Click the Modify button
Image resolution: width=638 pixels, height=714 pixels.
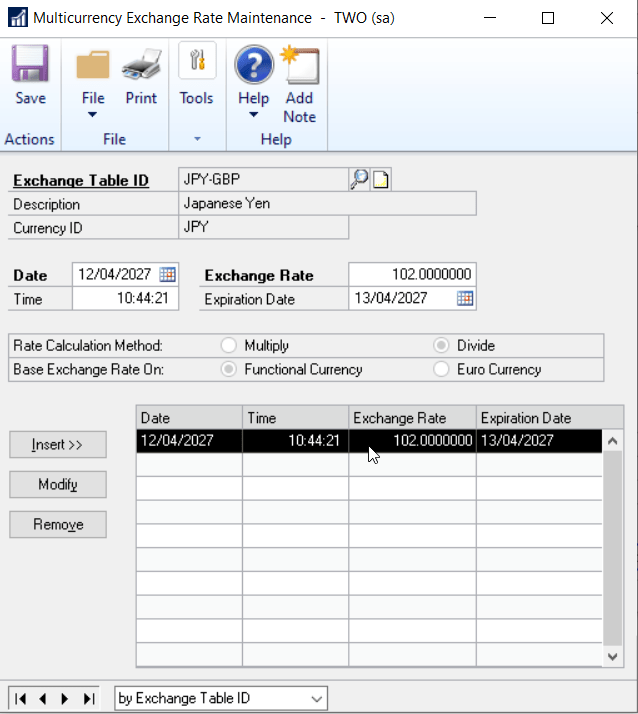tap(58, 485)
